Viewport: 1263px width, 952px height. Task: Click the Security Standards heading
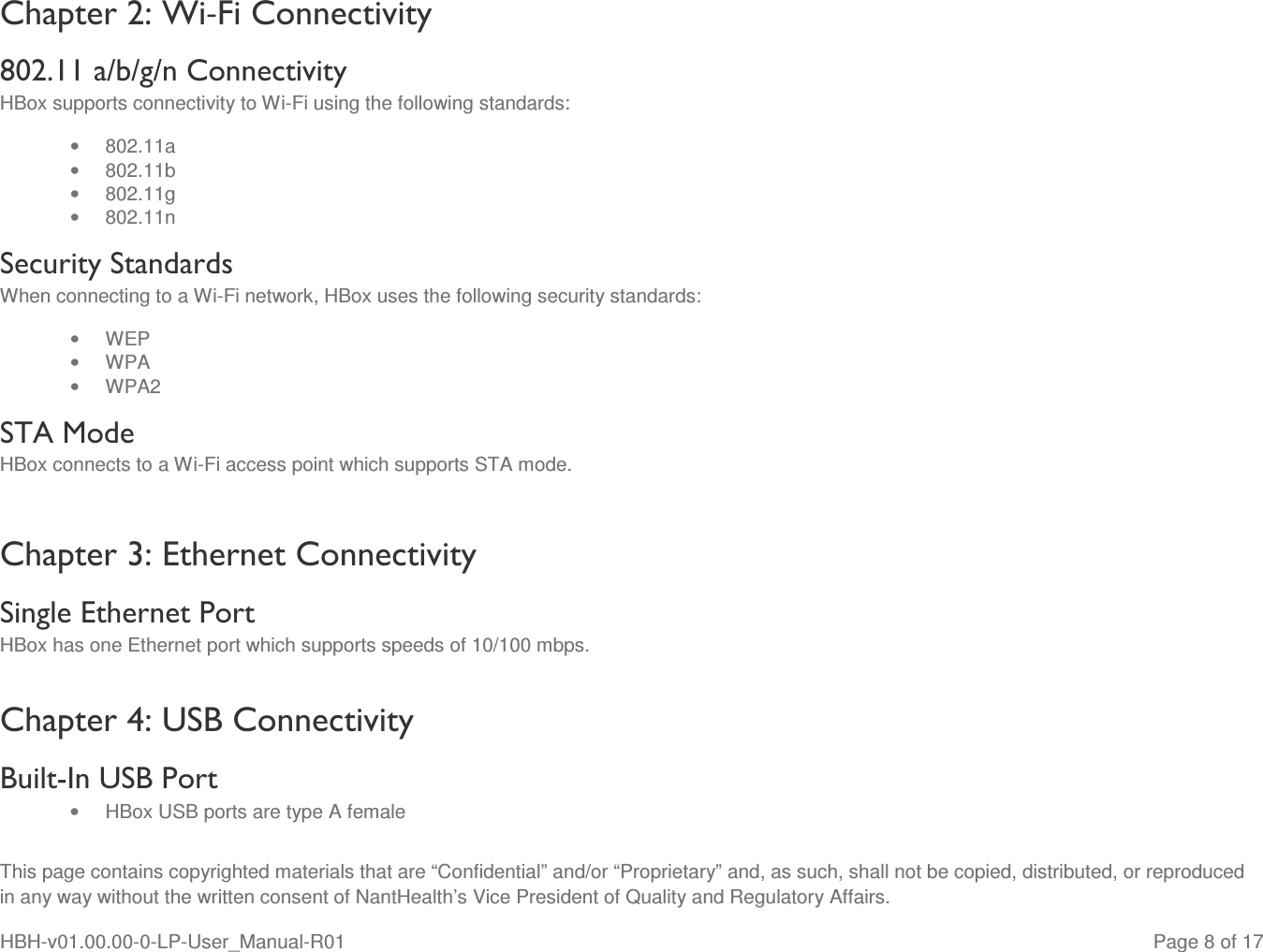click(116, 264)
